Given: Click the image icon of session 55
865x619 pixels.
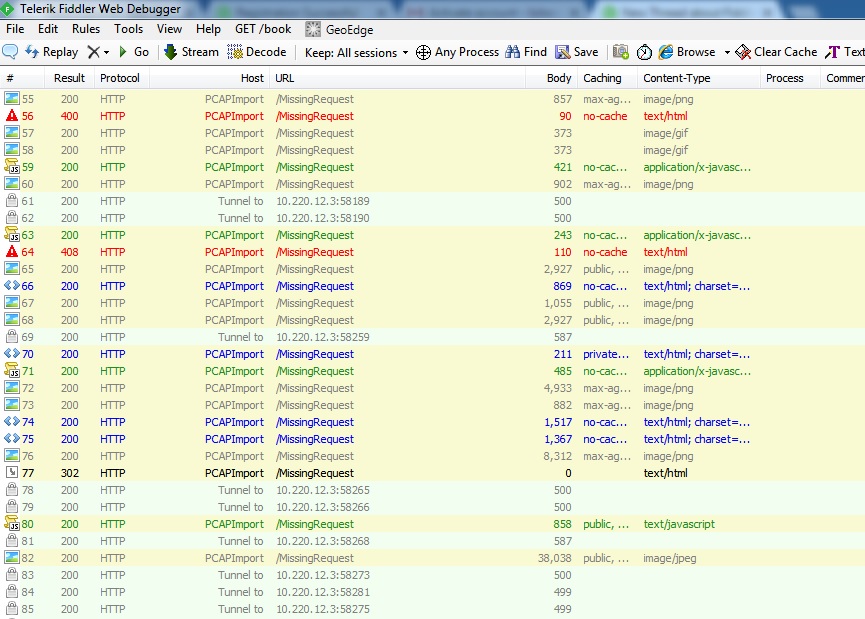Looking at the screenshot, I should pyautogui.click(x=12, y=99).
